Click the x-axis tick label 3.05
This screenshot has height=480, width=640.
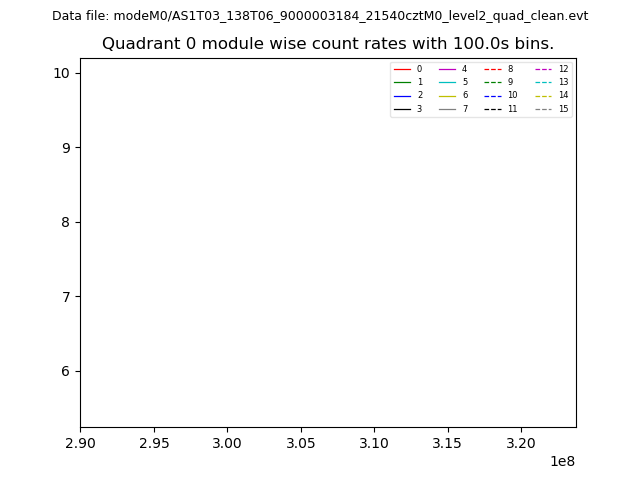[301, 442]
